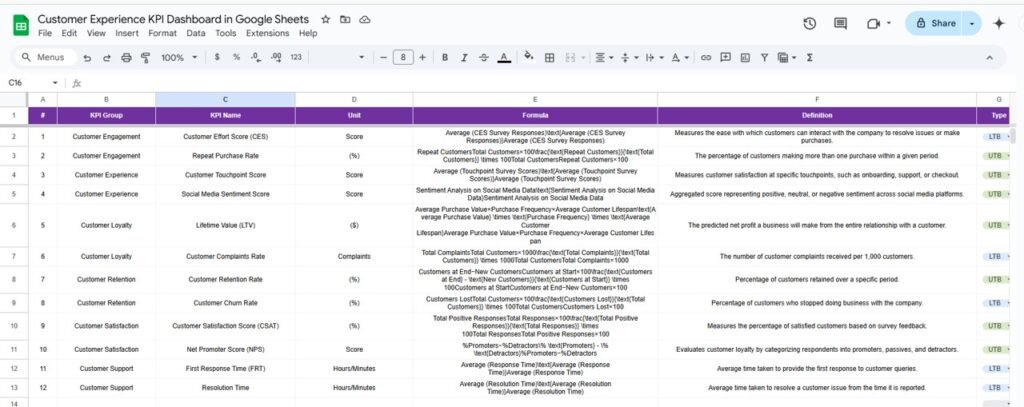Select First Response Time (FRT) cell
The height and width of the screenshot is (407, 1024).
[x=225, y=368]
